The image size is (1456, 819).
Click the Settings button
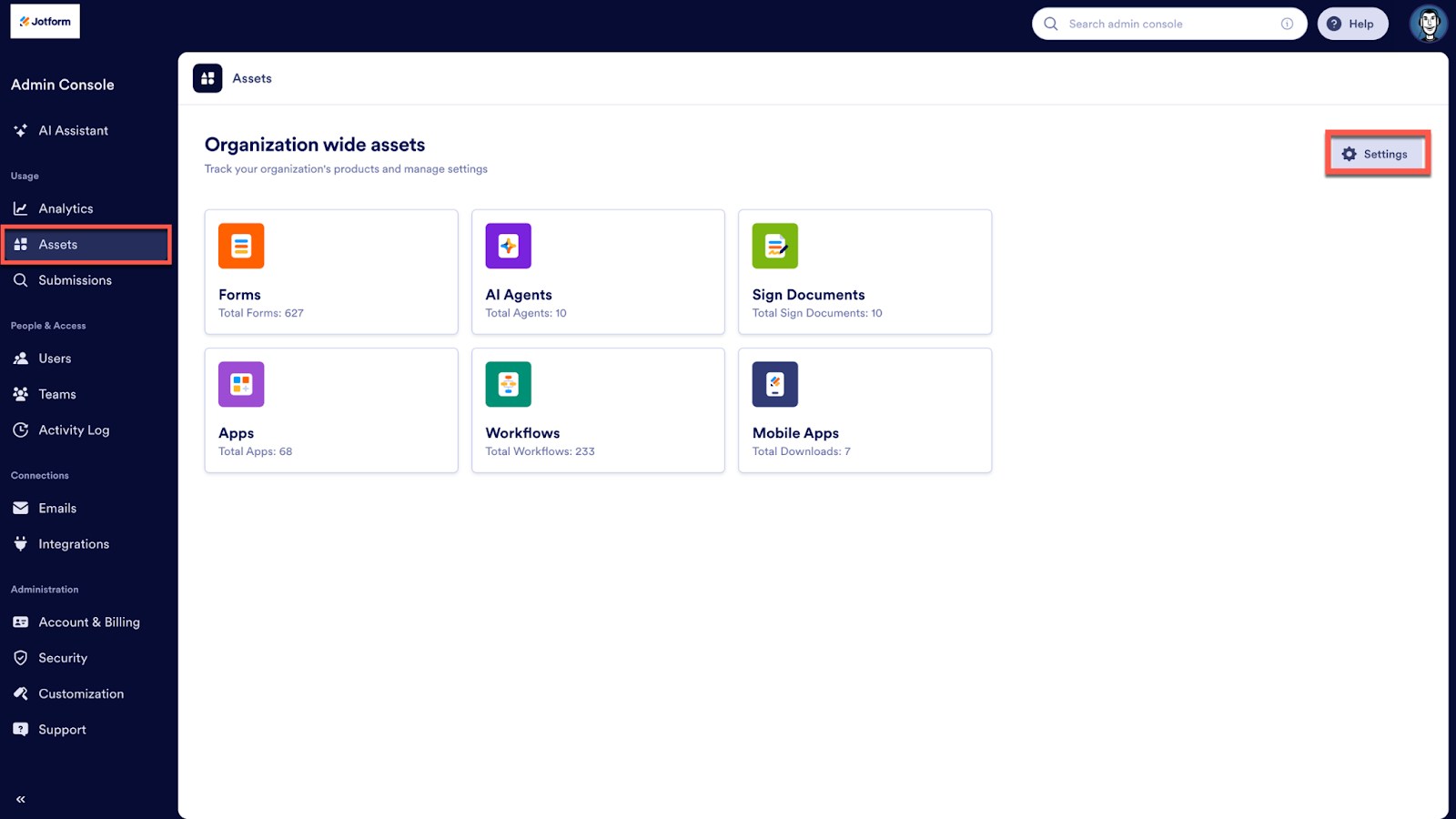coord(1377,153)
